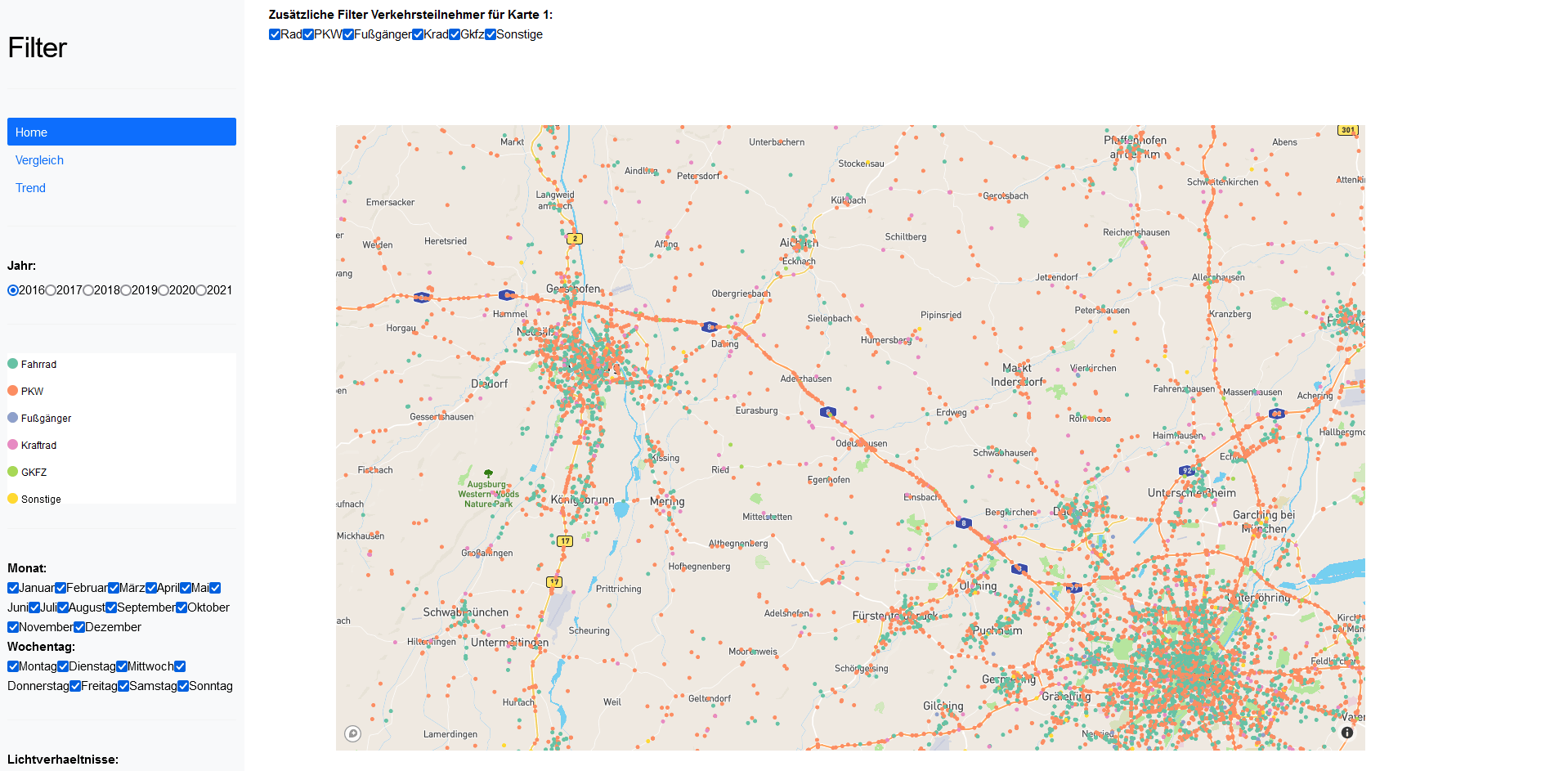Click the Mapbox logo on the map
This screenshot has height=771, width=1568.
[x=352, y=733]
